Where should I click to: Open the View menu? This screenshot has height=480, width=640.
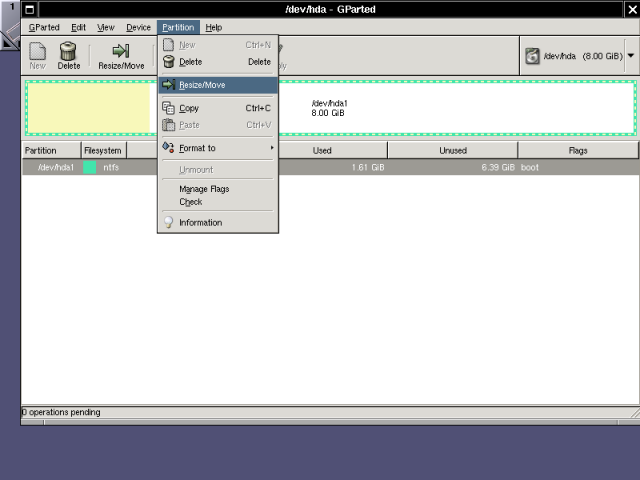(x=106, y=27)
